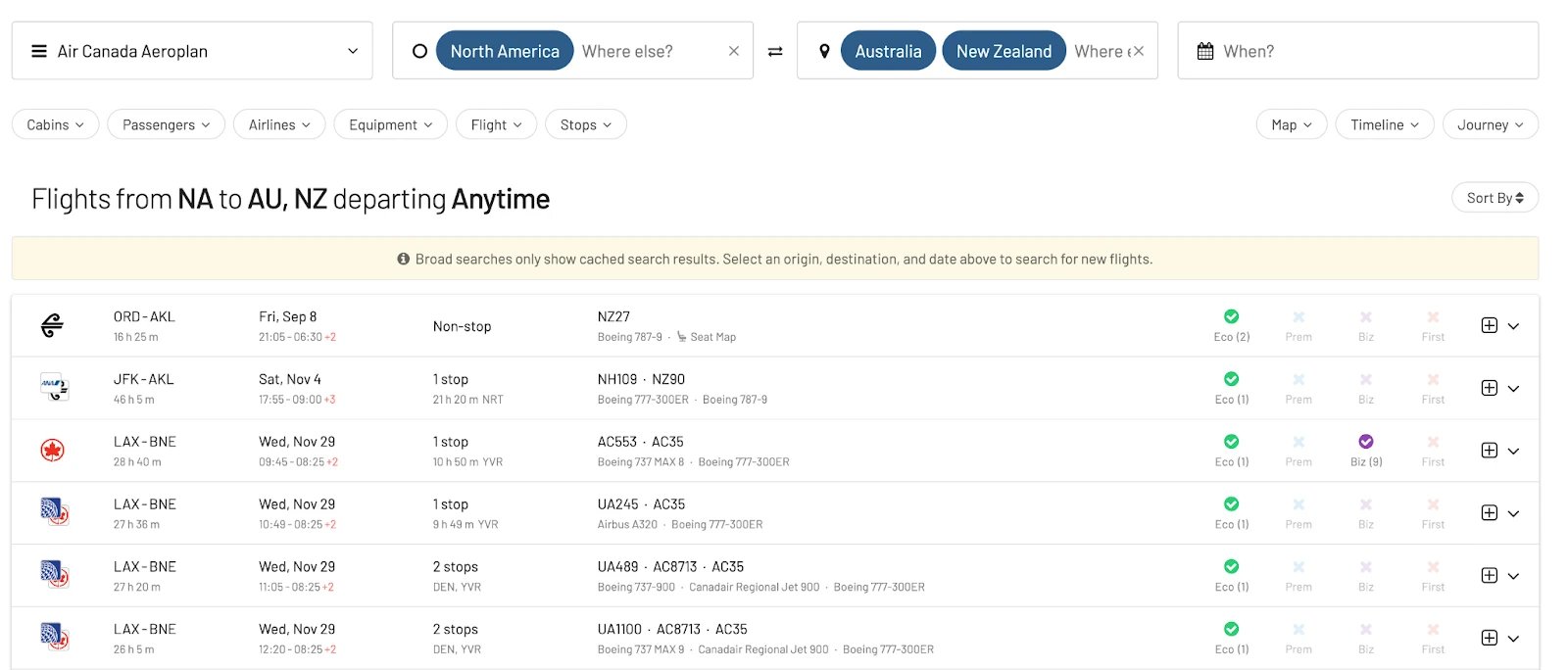The height and width of the screenshot is (670, 1568).
Task: Click the plus icon on ORD-AKL row
Action: (1490, 325)
